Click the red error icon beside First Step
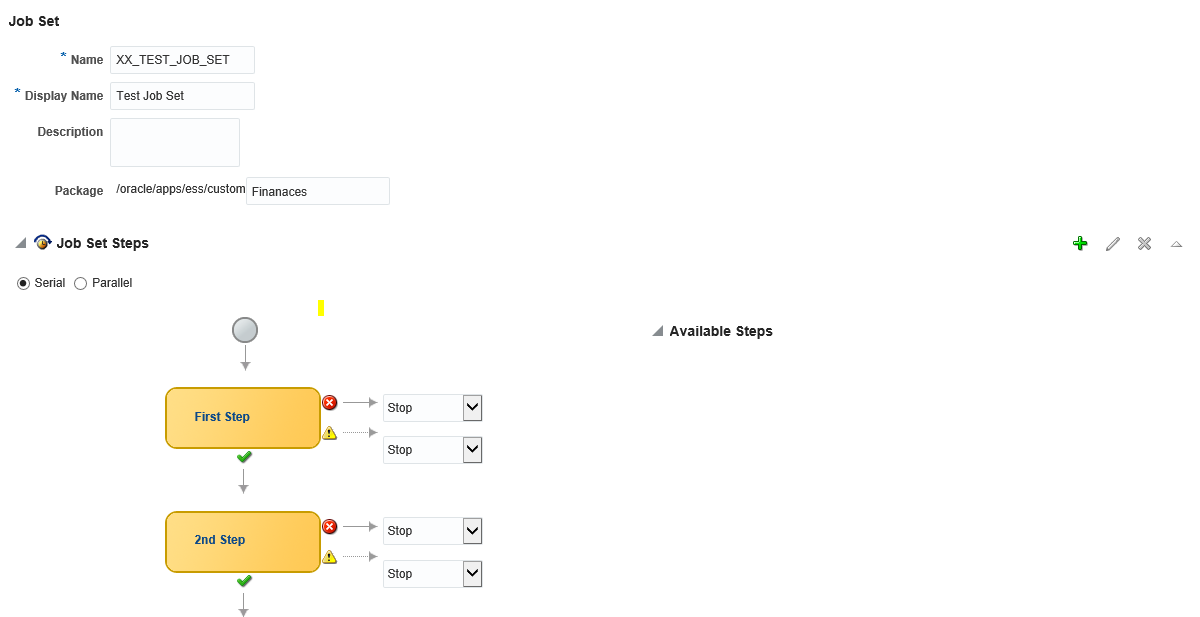Viewport: 1200px width, 617px height. pos(330,402)
